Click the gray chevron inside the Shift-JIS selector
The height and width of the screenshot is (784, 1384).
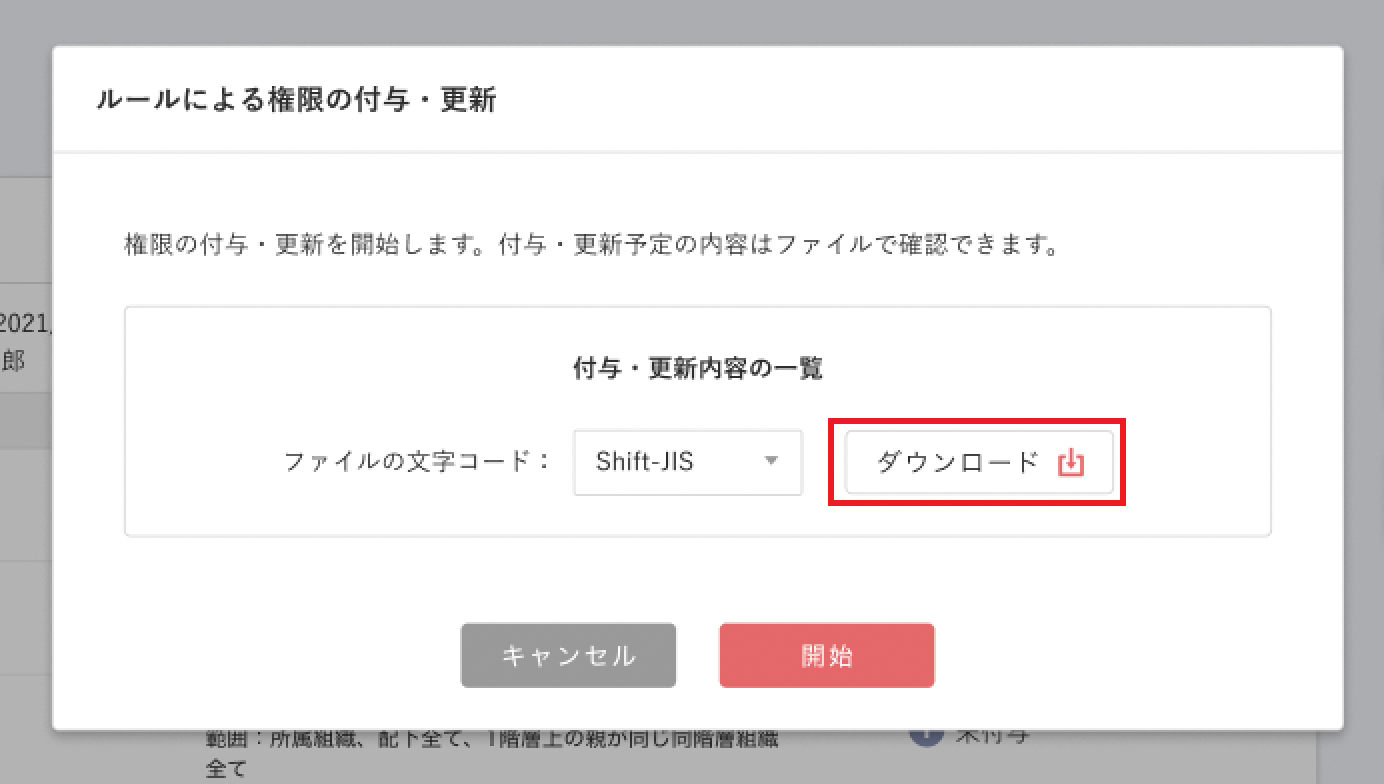771,462
